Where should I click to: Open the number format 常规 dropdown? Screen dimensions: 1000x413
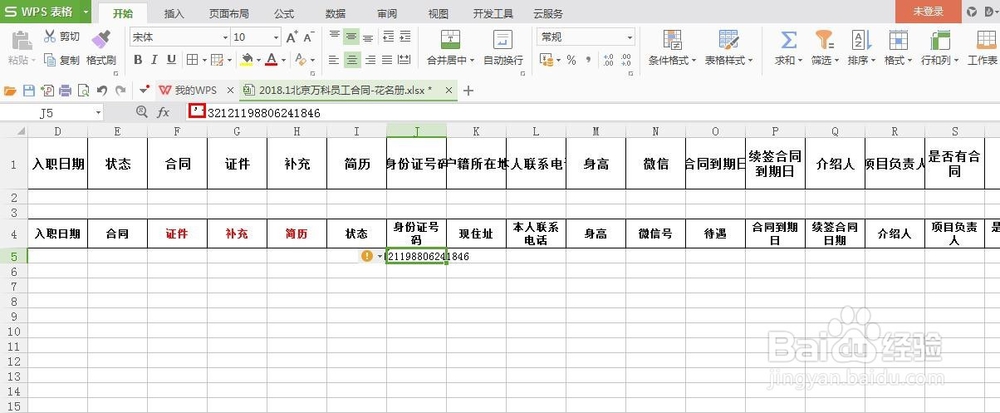(629, 38)
